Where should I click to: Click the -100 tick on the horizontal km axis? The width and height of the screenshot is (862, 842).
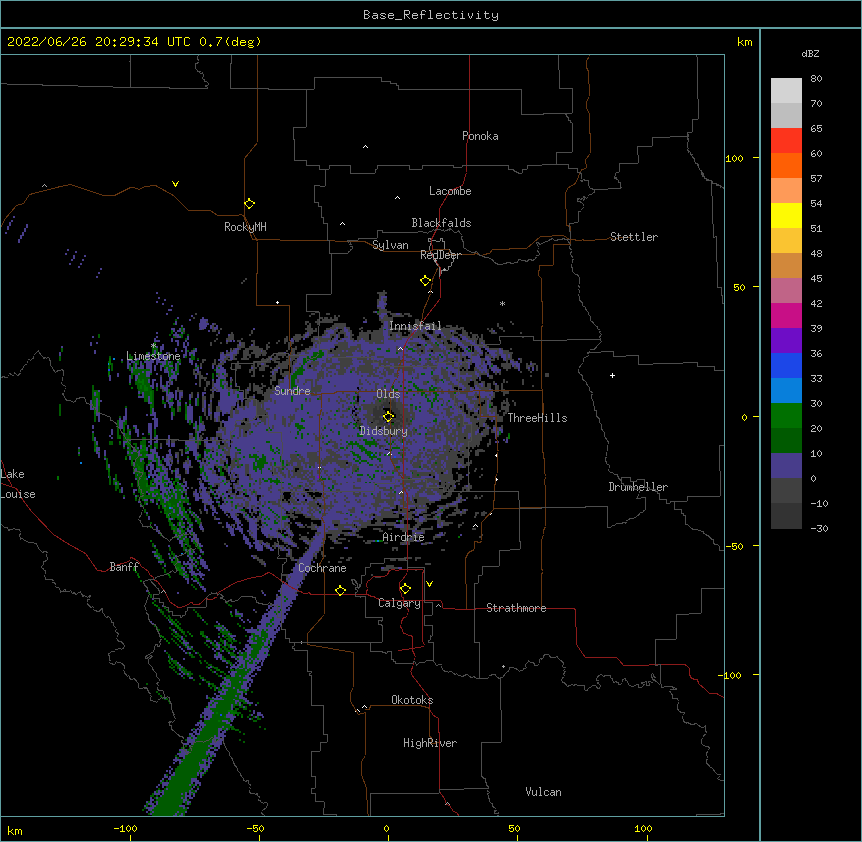[125, 829]
